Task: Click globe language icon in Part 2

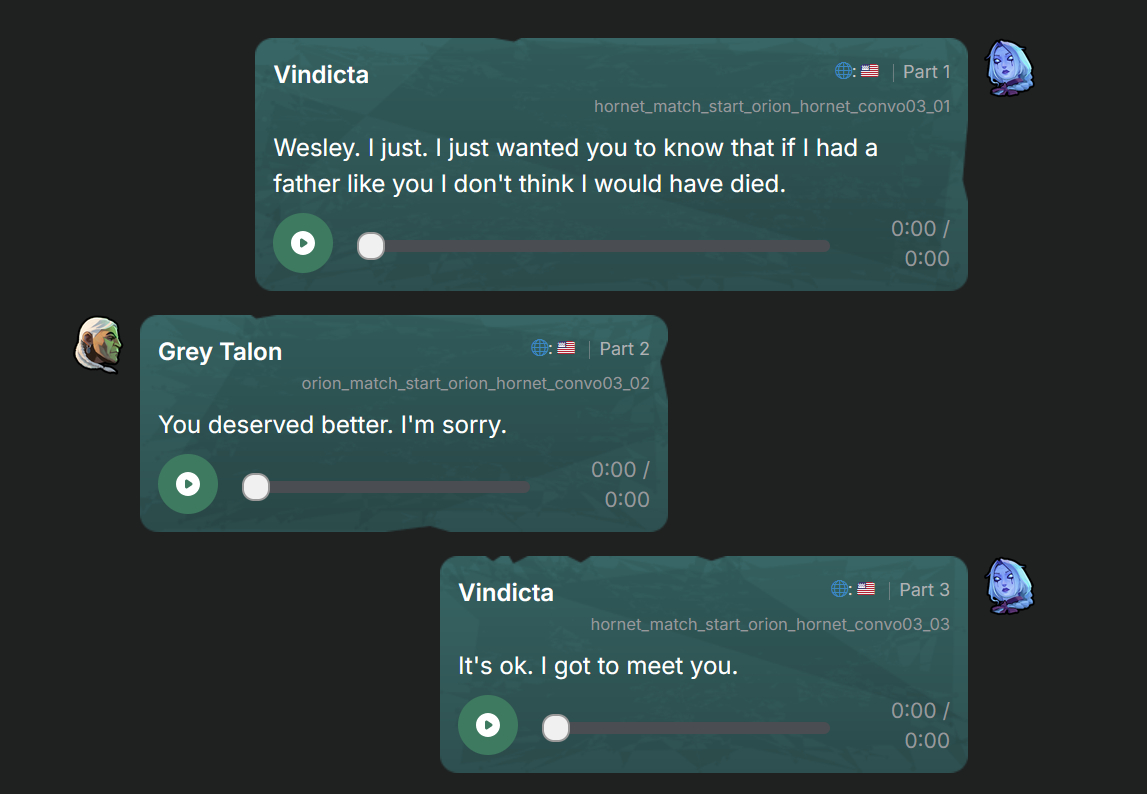Action: [x=540, y=348]
